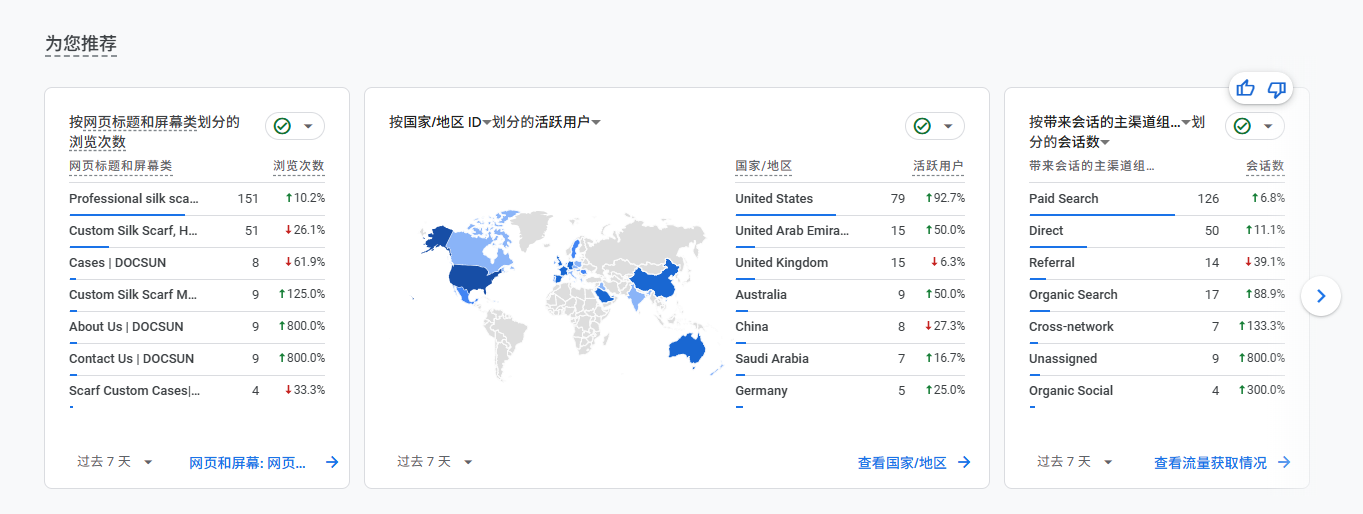Select United States country row
This screenshot has width=1363, height=514.
tap(850, 199)
